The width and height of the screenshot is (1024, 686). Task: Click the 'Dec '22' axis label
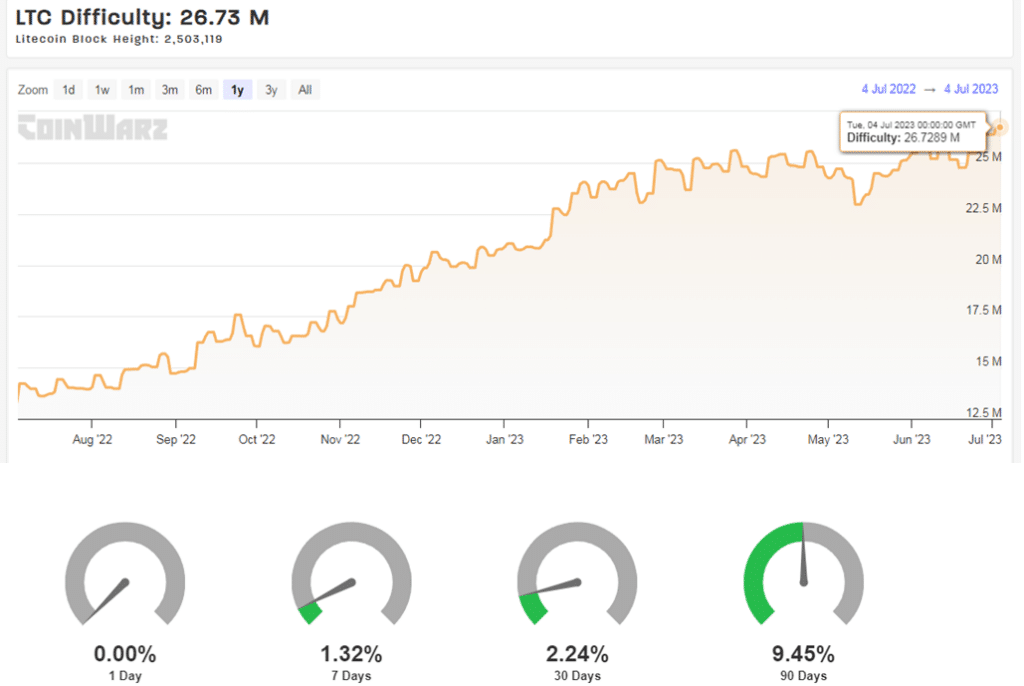421,440
